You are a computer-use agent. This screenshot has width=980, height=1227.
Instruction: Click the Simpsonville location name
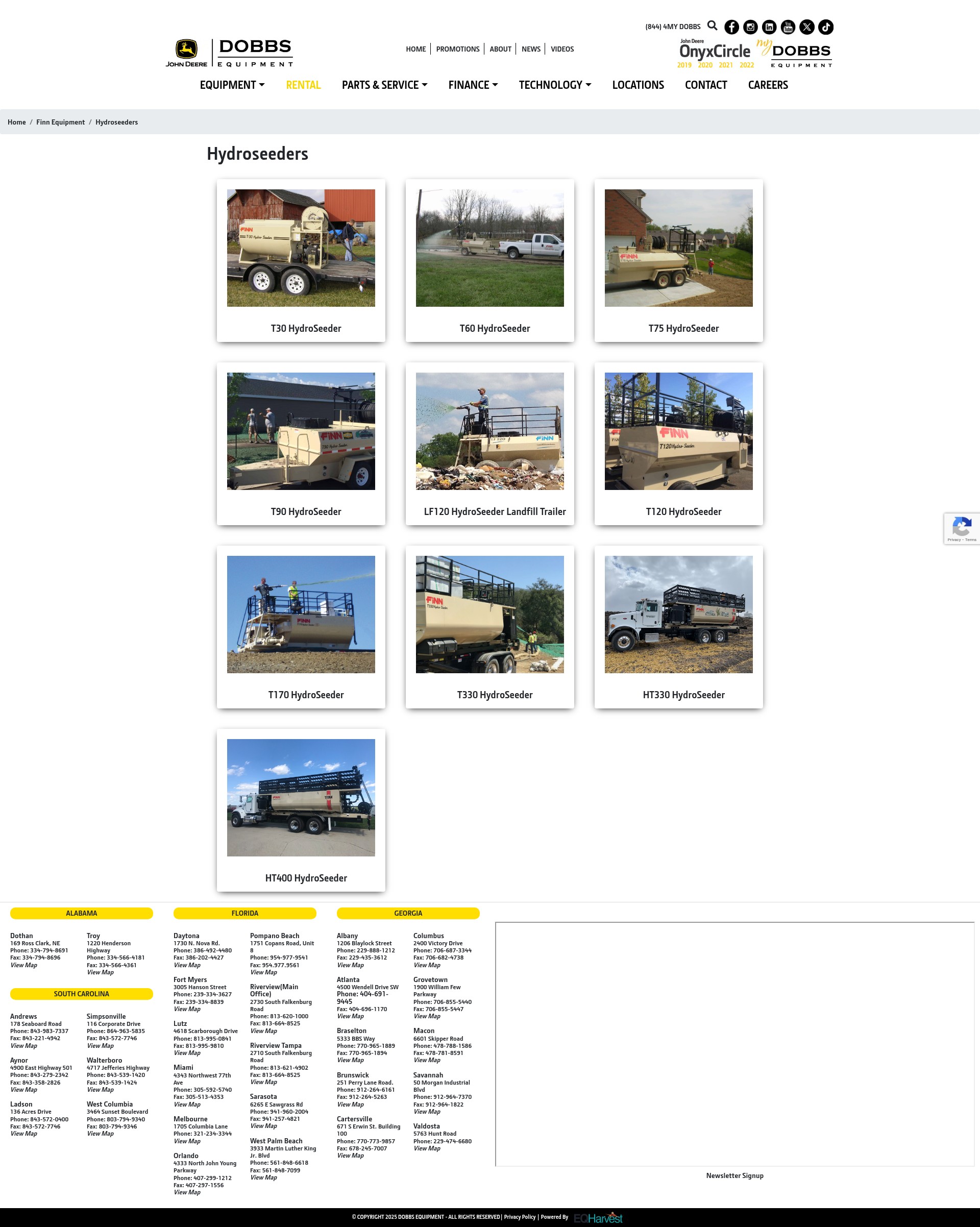pyautogui.click(x=106, y=1017)
